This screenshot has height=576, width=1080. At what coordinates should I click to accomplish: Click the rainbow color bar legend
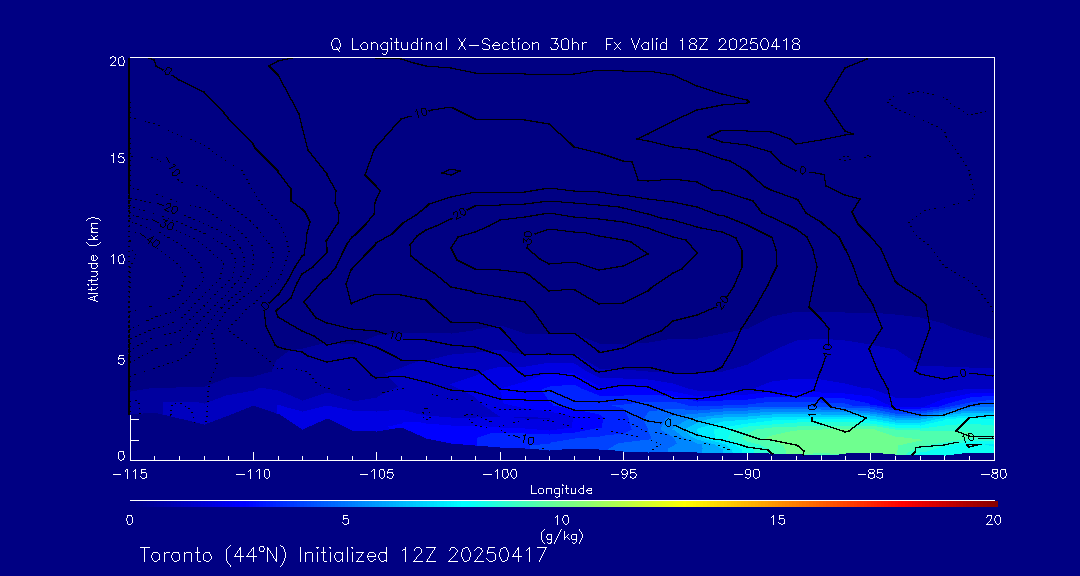563,504
